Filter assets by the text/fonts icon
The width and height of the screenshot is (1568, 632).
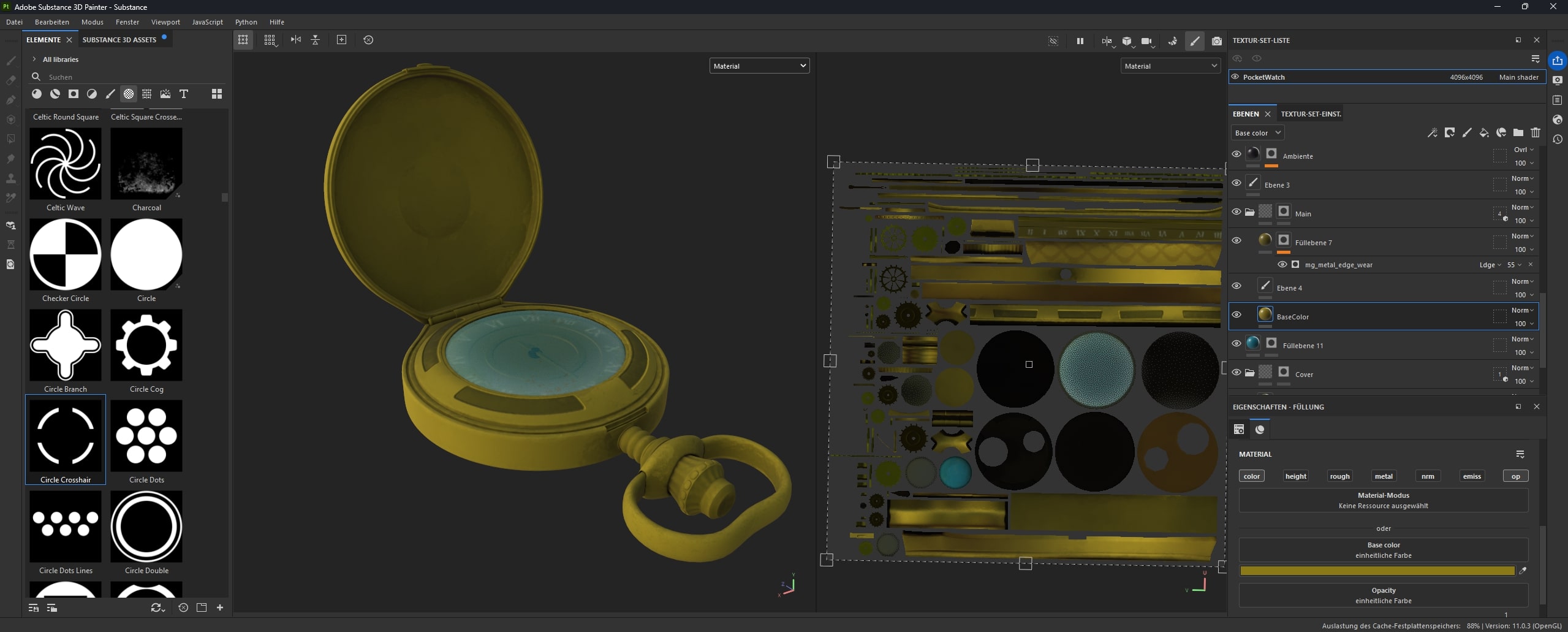point(183,94)
